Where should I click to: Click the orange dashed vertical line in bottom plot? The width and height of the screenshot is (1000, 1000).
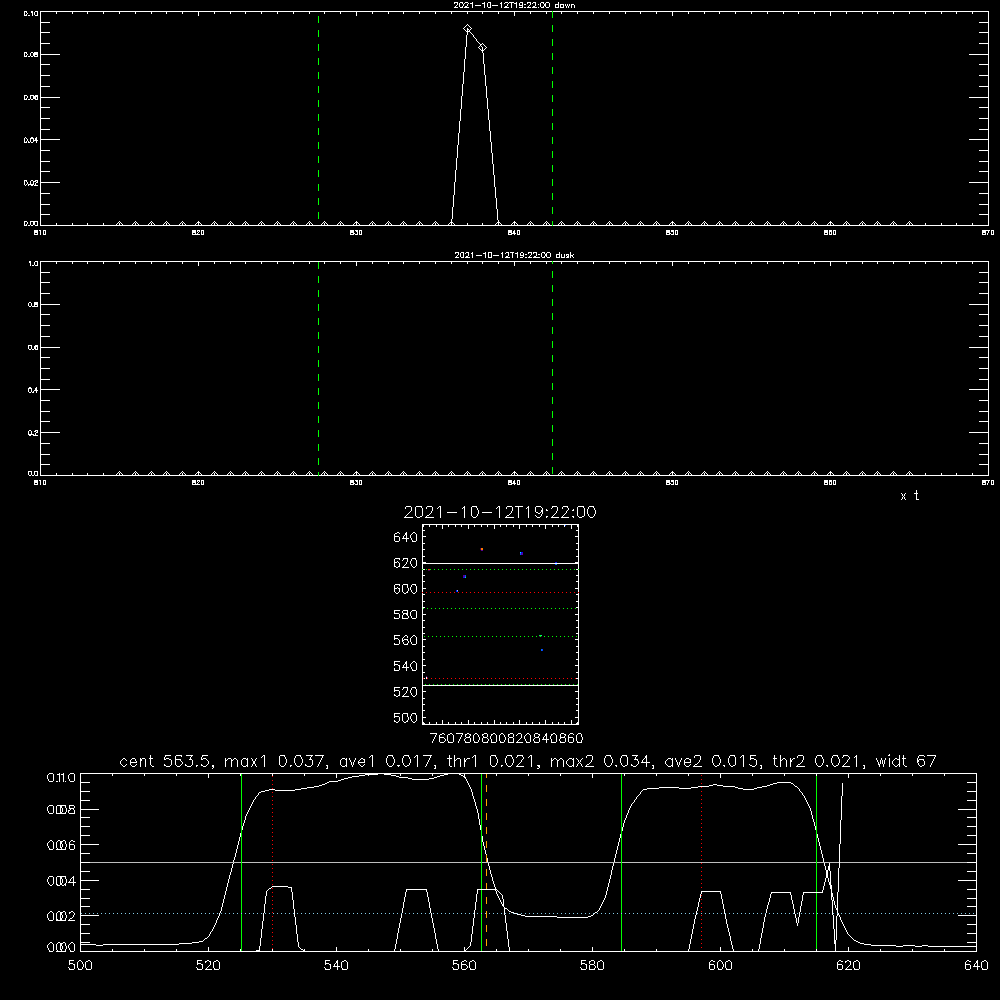point(486,861)
